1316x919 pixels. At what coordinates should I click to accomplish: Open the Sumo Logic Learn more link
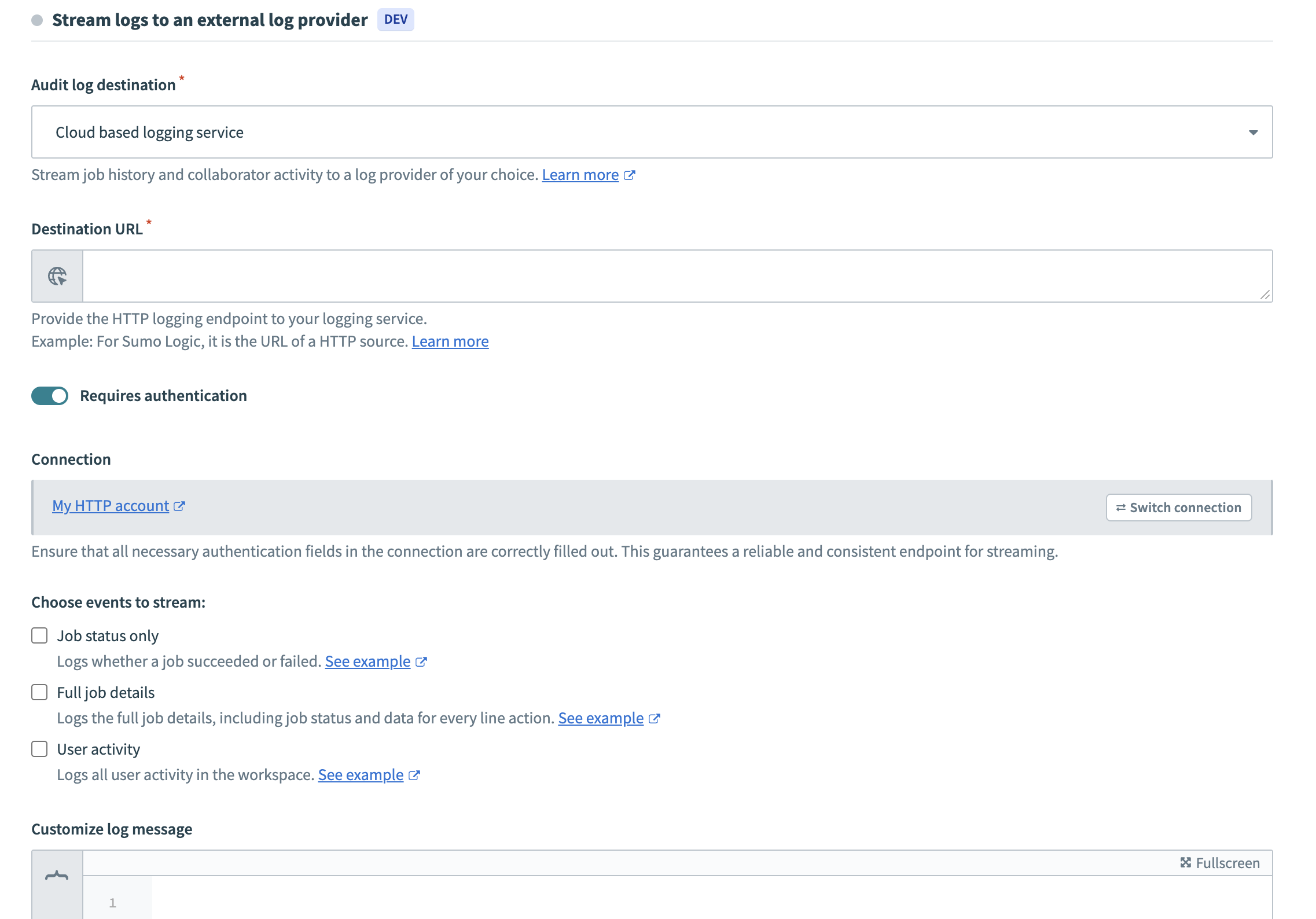click(x=450, y=341)
